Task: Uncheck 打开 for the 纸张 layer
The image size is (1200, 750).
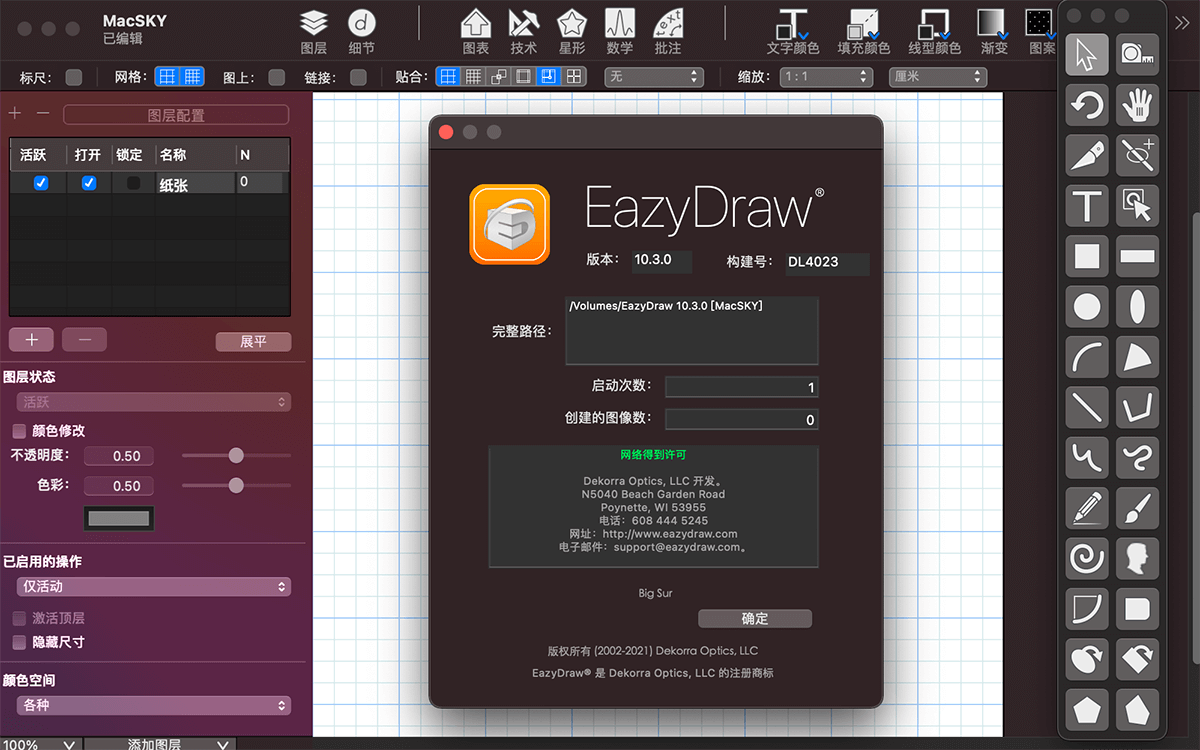Action: [89, 183]
